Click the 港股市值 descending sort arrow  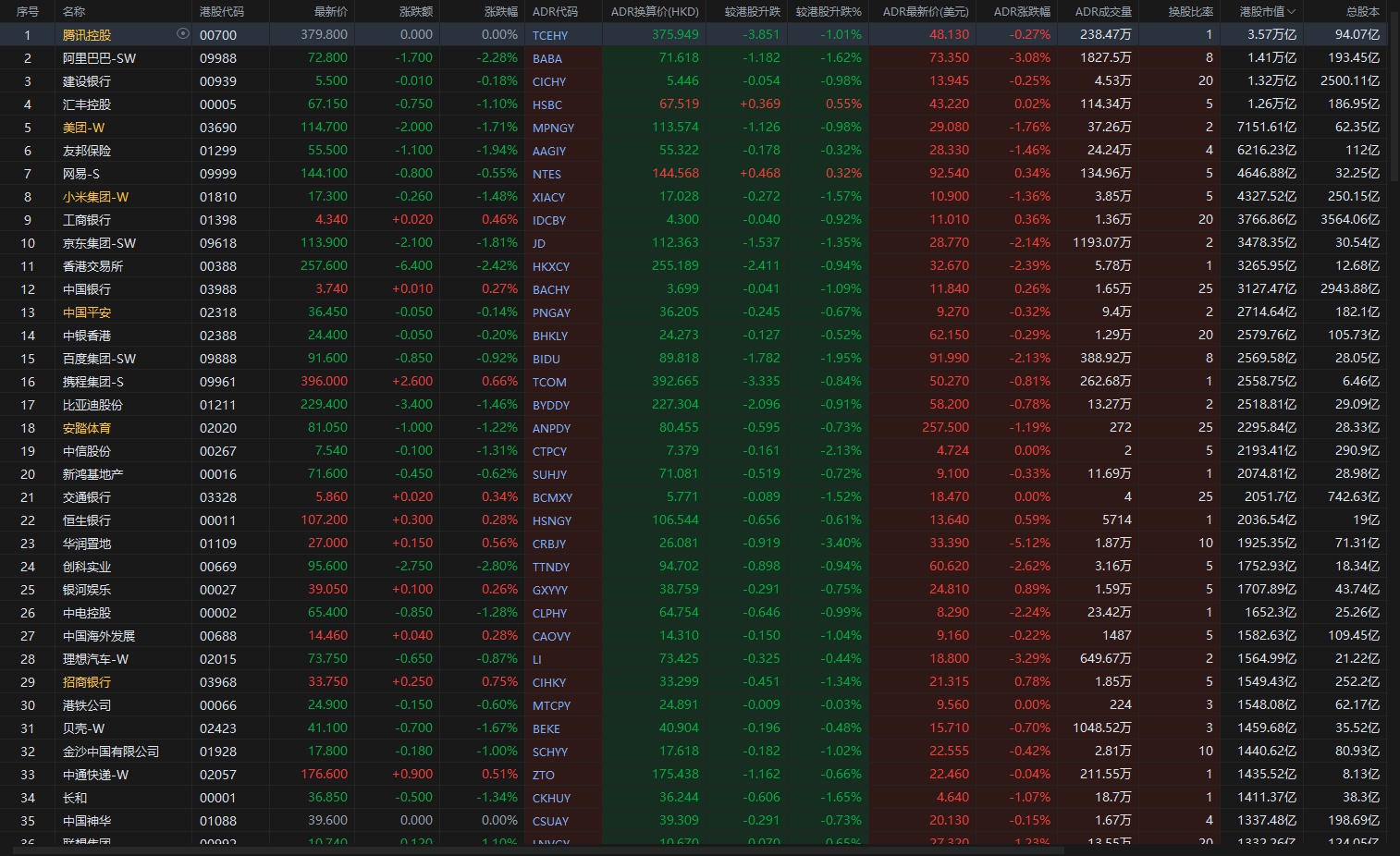click(x=1292, y=12)
